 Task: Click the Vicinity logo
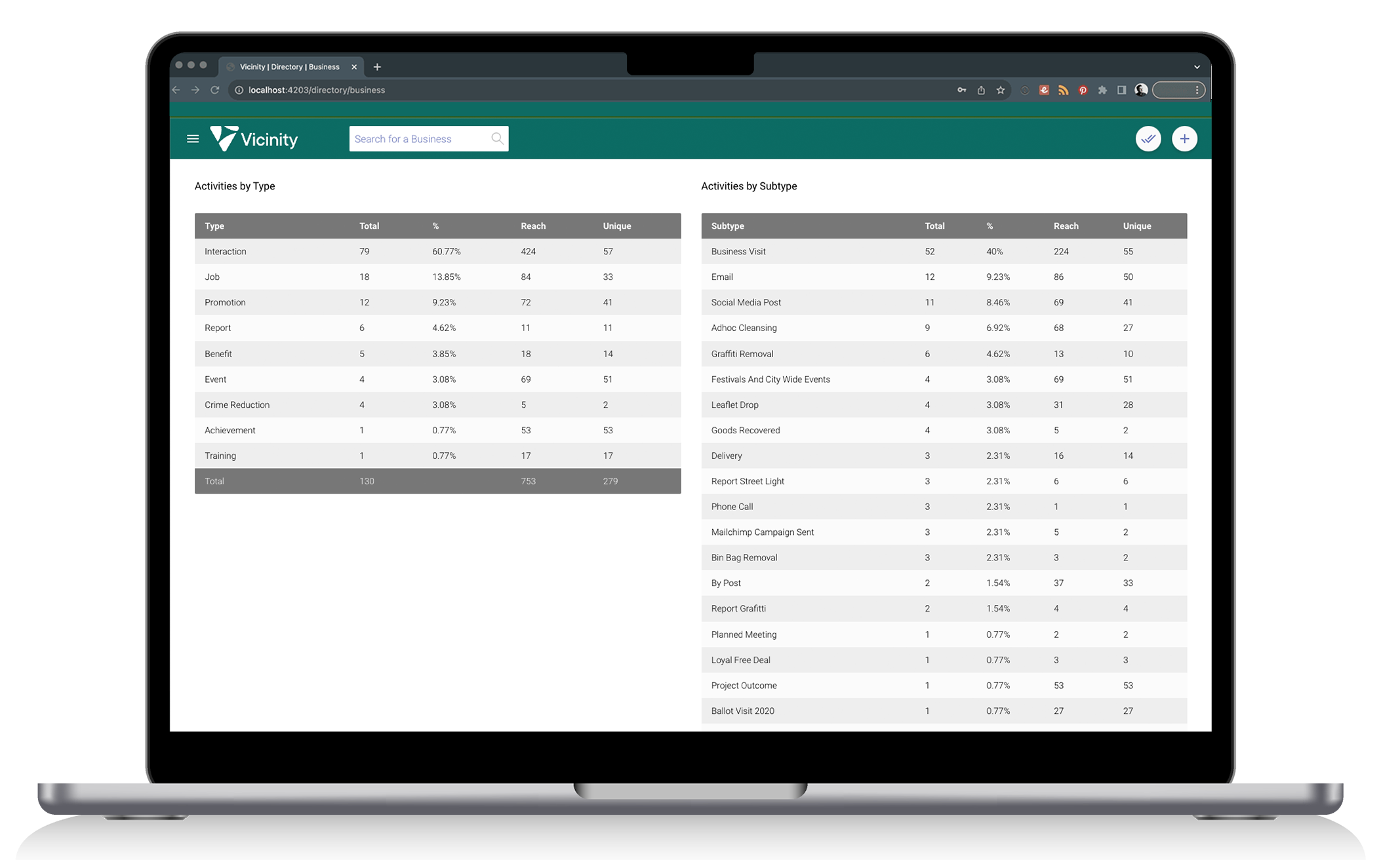(254, 139)
